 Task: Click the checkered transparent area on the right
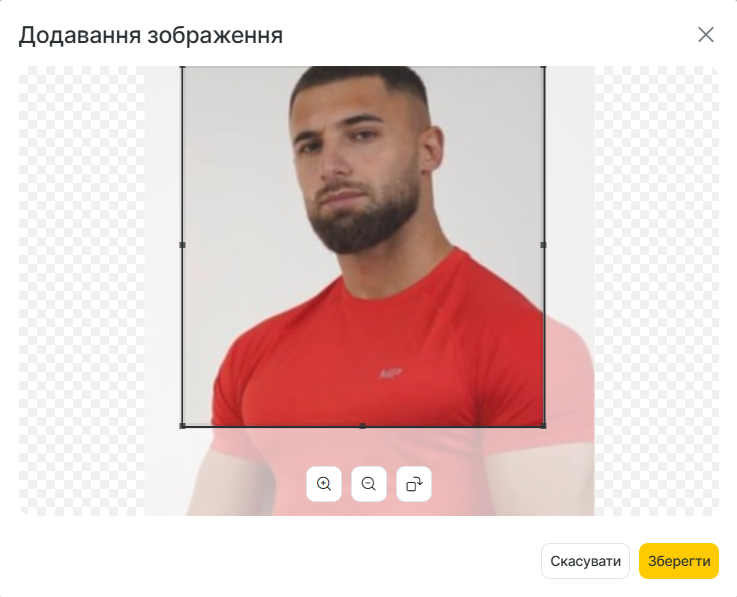pyautogui.click(x=657, y=291)
